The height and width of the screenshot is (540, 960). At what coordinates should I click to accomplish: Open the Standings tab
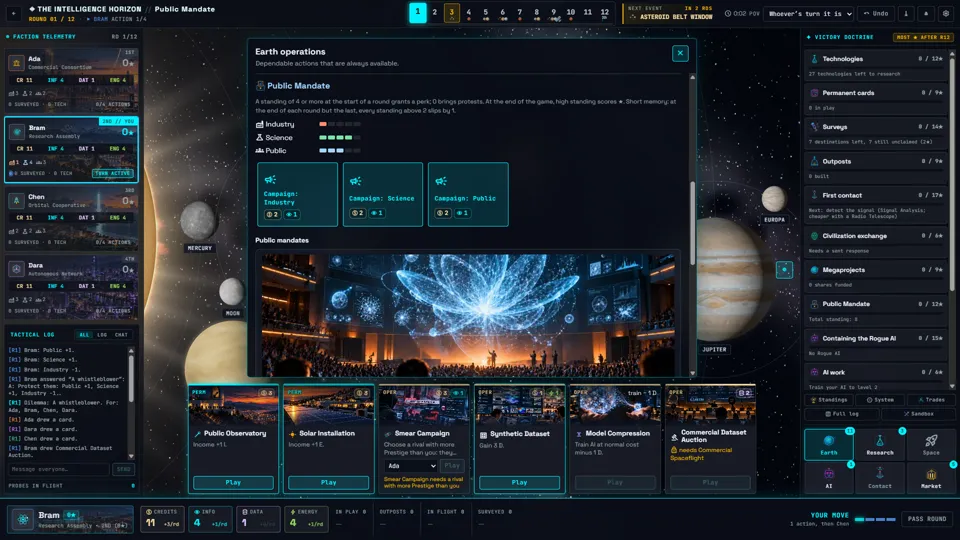tap(829, 400)
